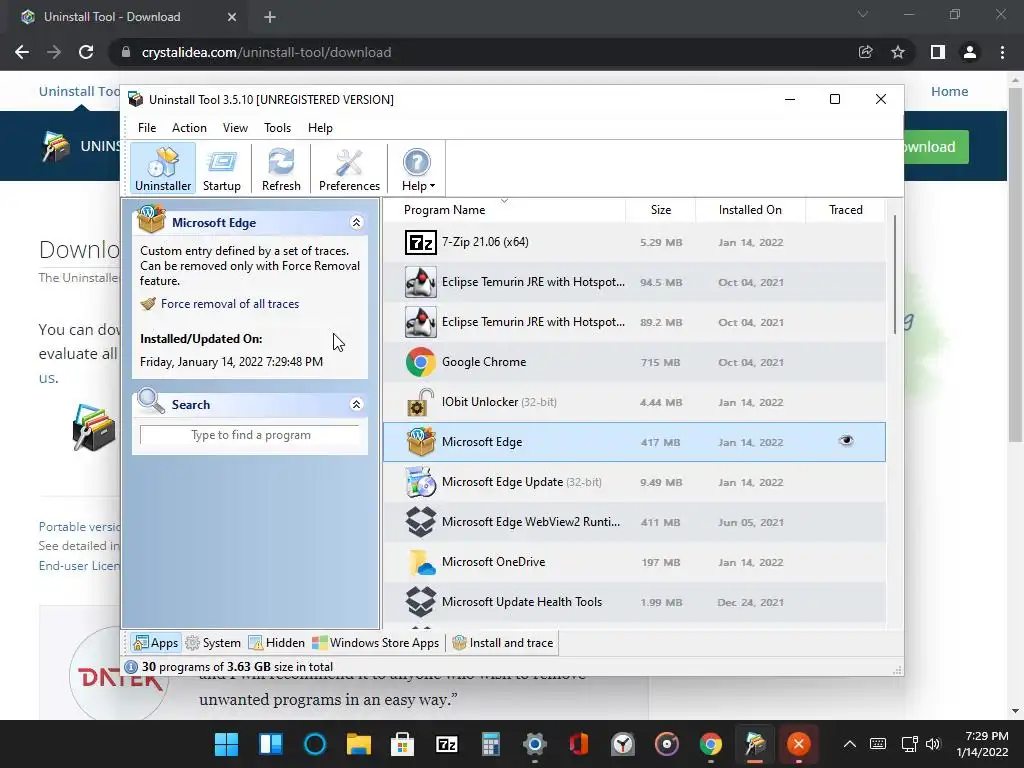The width and height of the screenshot is (1024, 768).
Task: Click the webpage vertical scrollbar
Action: (1015, 264)
